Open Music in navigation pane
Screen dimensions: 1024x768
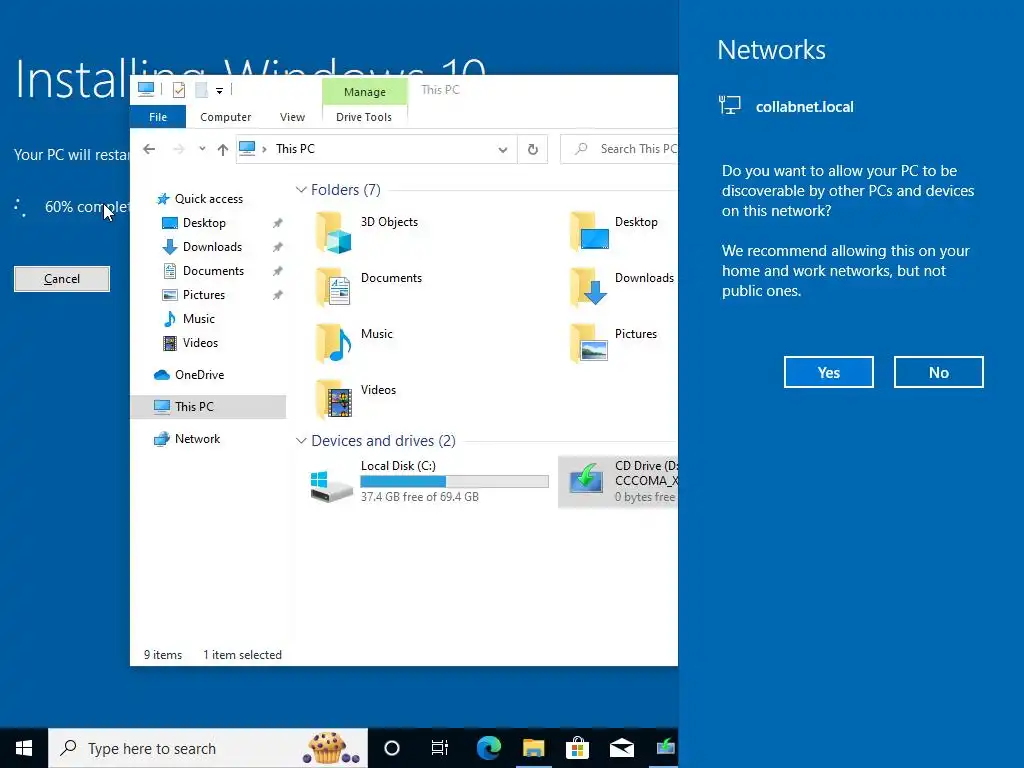pos(199,319)
